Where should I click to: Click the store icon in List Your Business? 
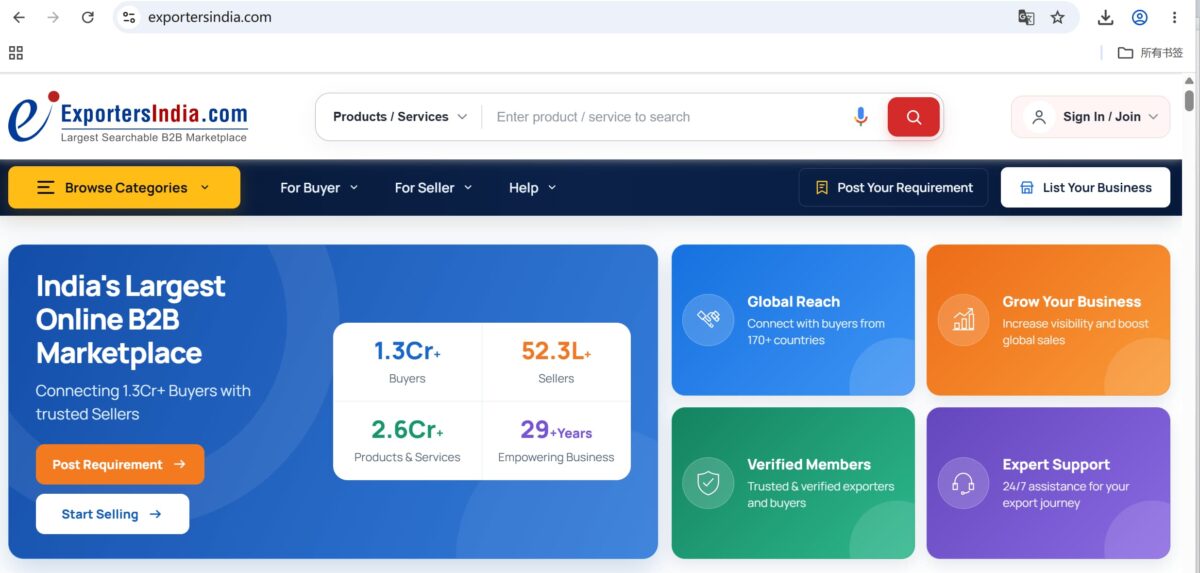coord(1026,187)
